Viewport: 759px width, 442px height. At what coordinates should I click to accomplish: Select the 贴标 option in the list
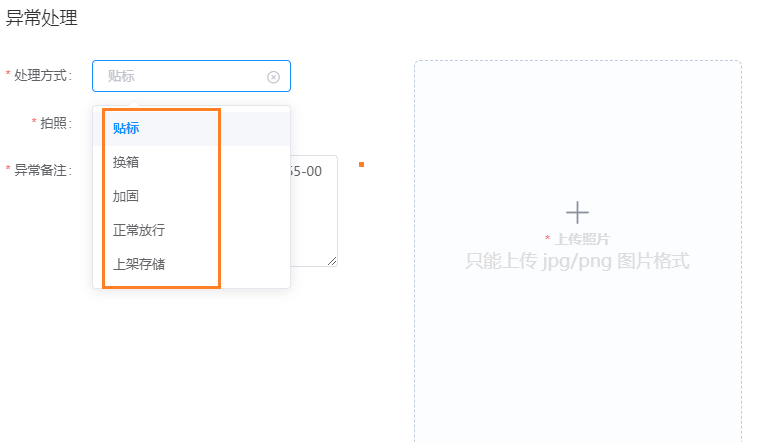point(192,128)
